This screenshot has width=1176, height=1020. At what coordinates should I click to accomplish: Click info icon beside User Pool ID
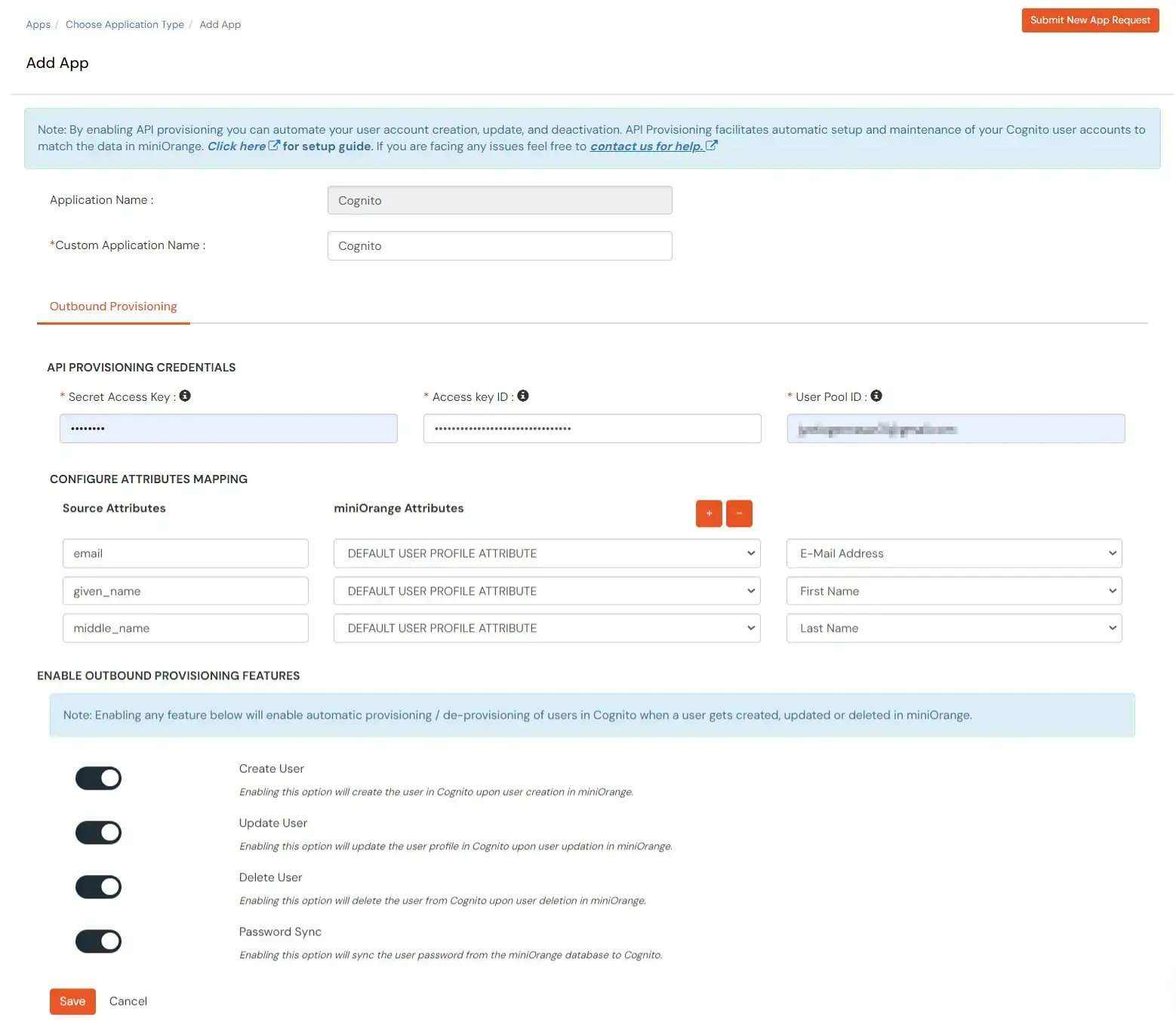(x=876, y=396)
